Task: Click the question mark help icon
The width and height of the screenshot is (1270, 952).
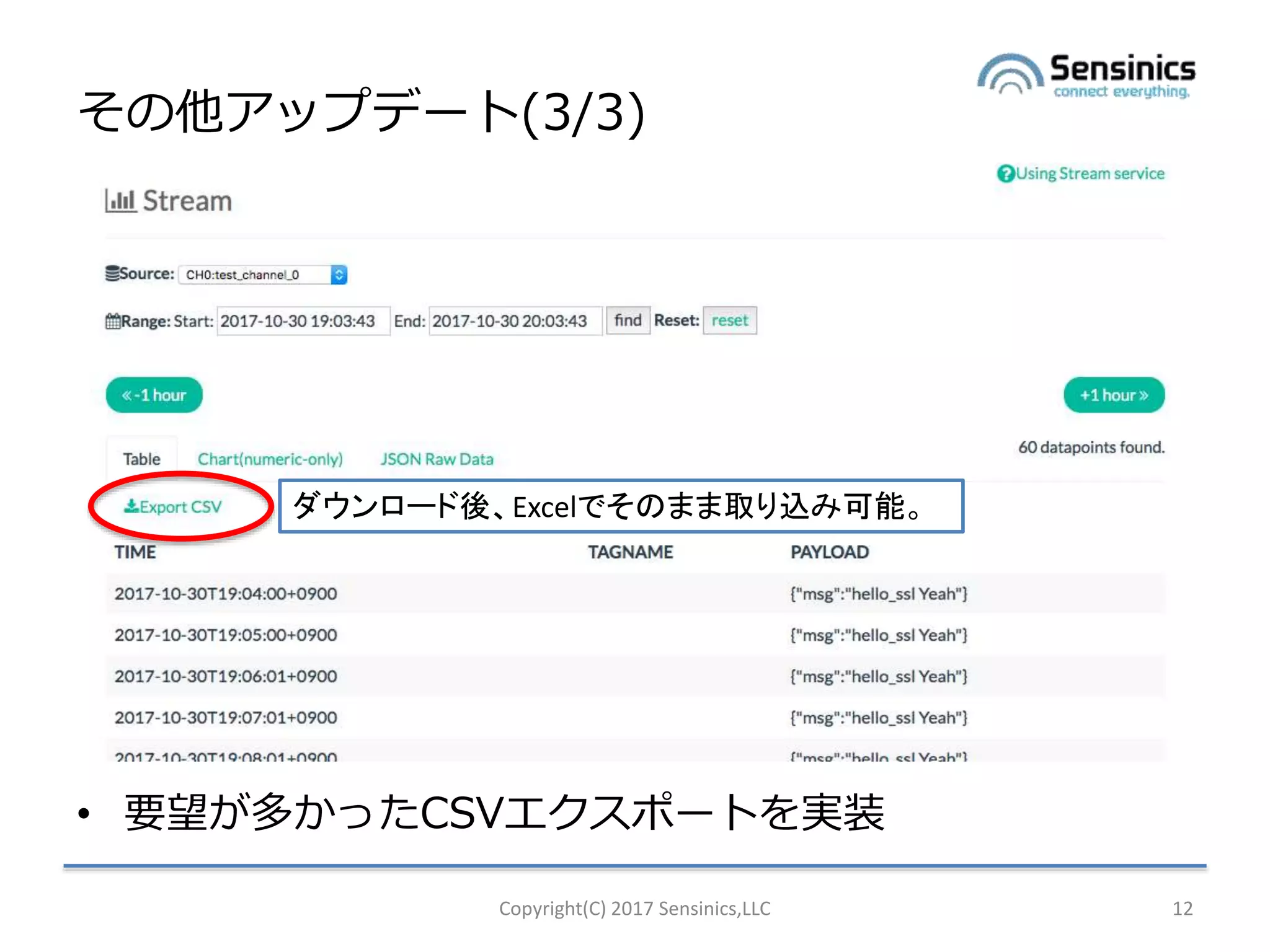Action: click(x=1005, y=174)
